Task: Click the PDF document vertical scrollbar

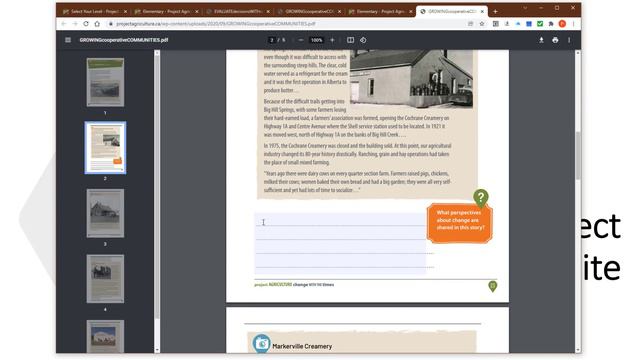Action: (x=578, y=155)
